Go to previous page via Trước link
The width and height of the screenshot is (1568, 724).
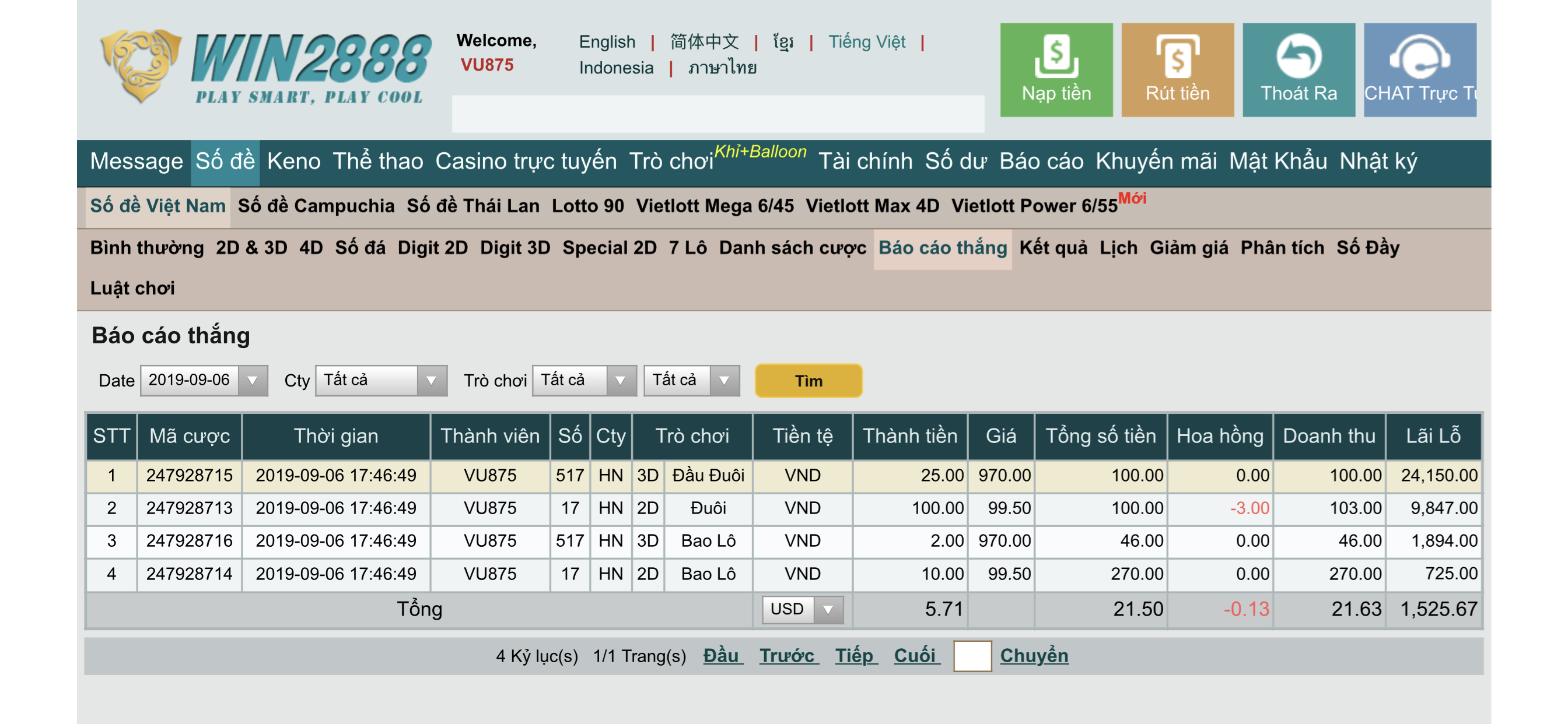(789, 655)
